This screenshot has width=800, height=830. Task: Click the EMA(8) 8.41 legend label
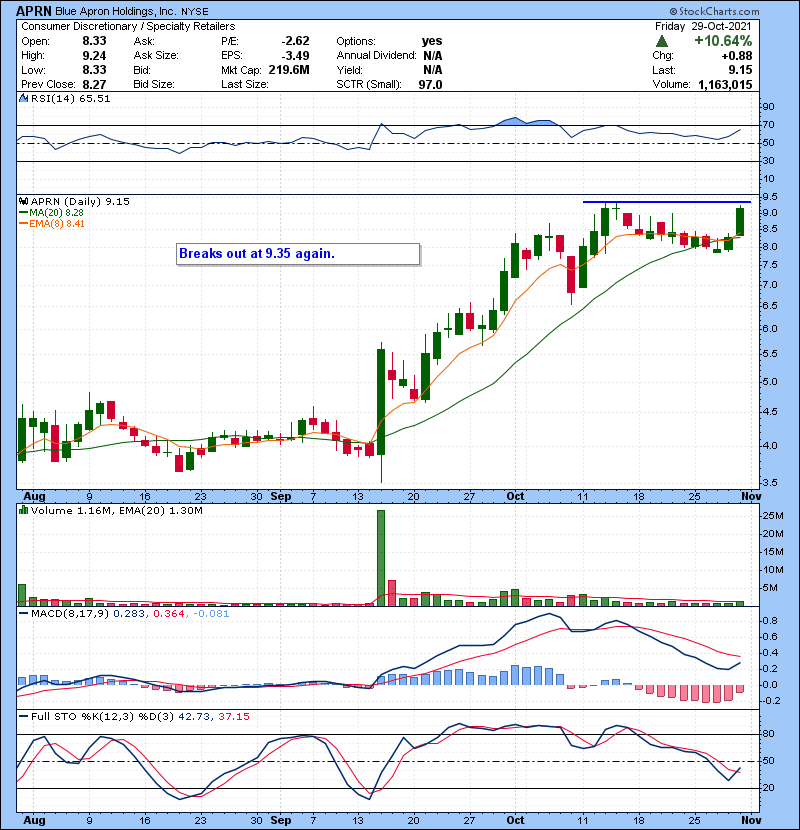57,224
